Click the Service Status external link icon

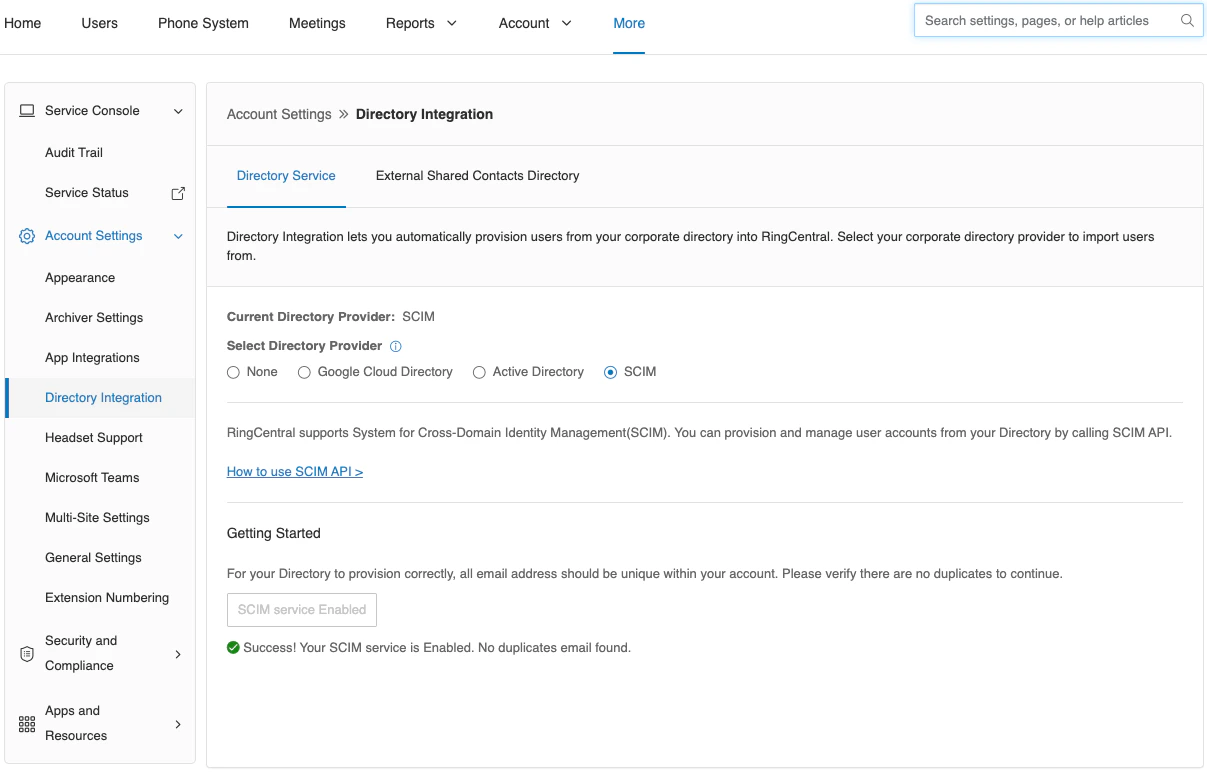click(x=178, y=193)
